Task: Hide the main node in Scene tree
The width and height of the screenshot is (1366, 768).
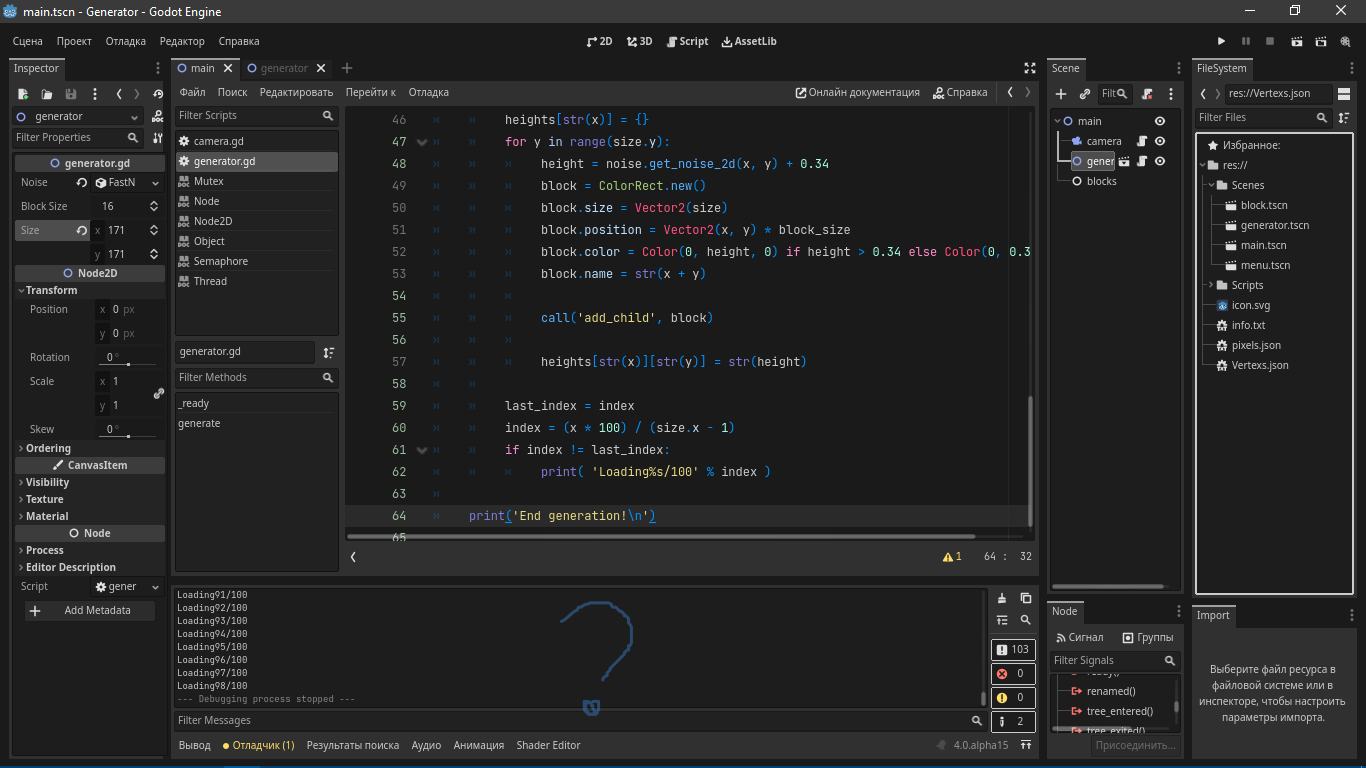Action: pyautogui.click(x=1159, y=120)
